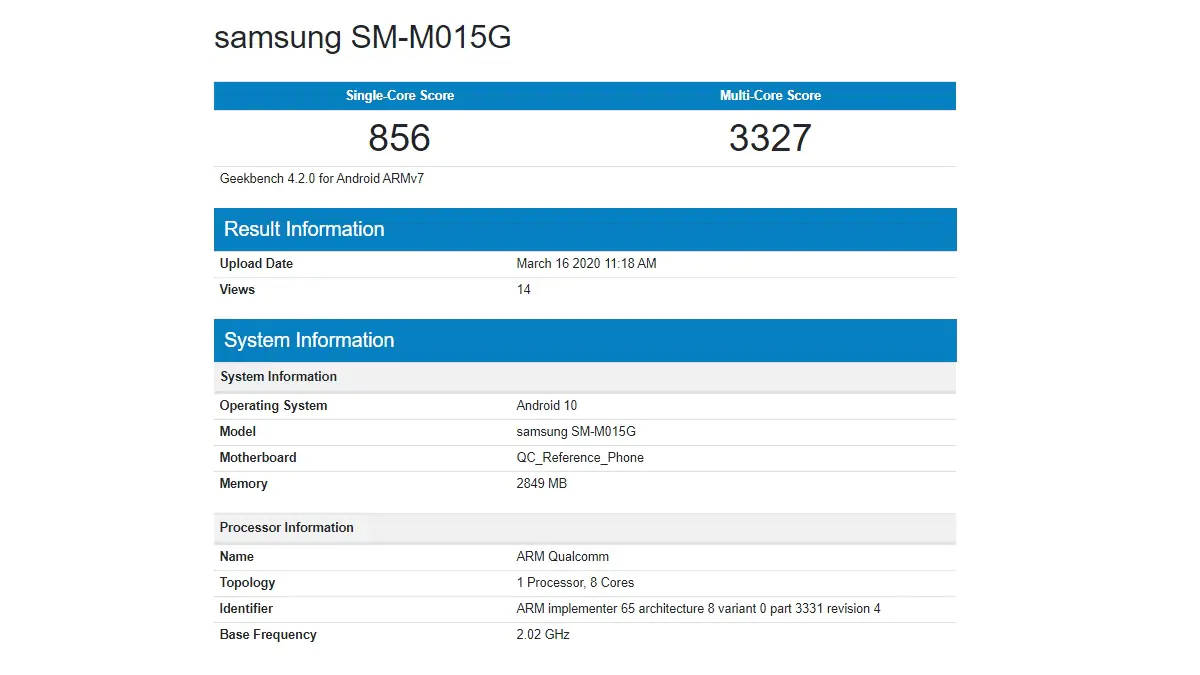This screenshot has height=675, width=1200.
Task: Click the Memory label
Action: point(243,484)
